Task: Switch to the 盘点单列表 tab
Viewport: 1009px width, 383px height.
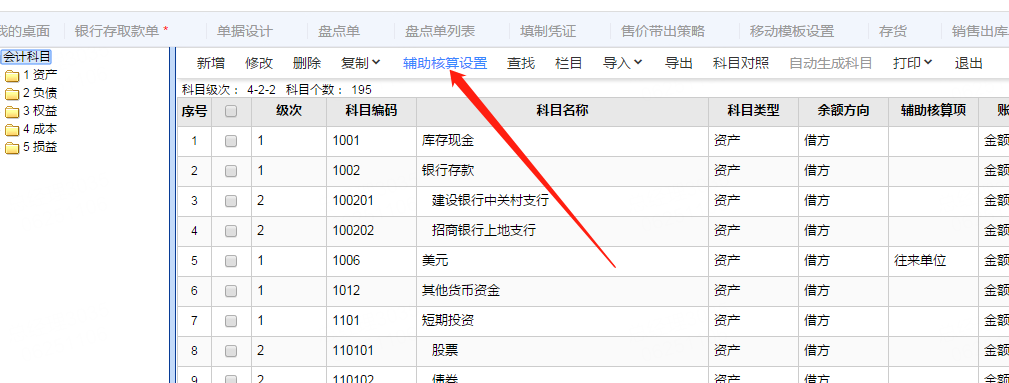Action: (x=440, y=31)
